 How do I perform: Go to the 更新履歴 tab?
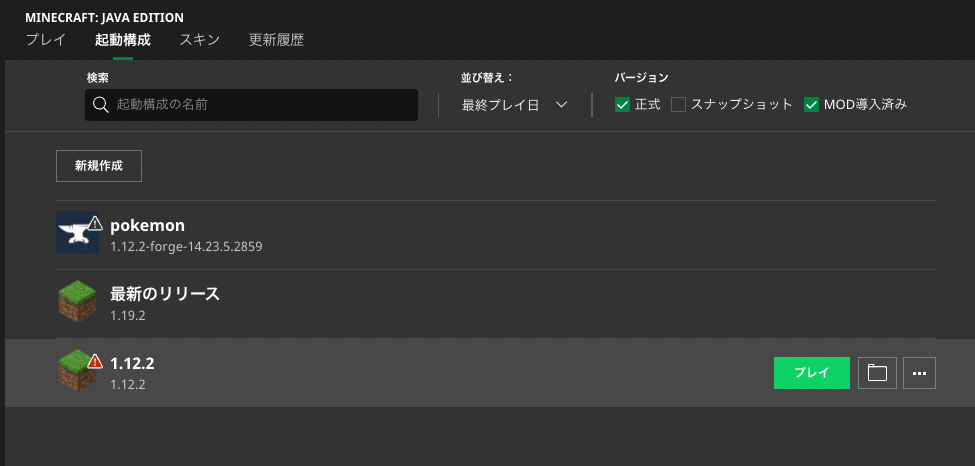coord(276,40)
